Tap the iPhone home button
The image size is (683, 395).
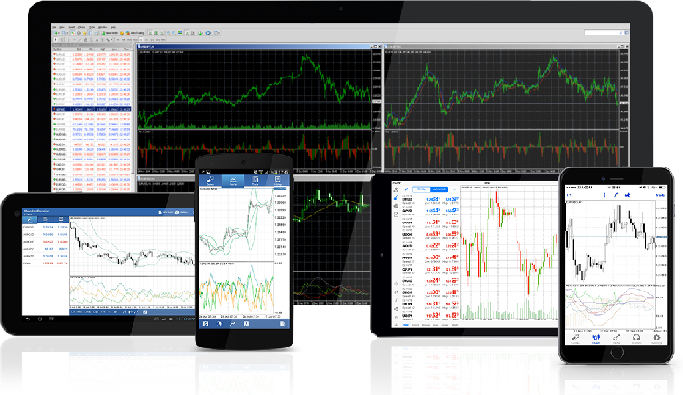(x=617, y=352)
